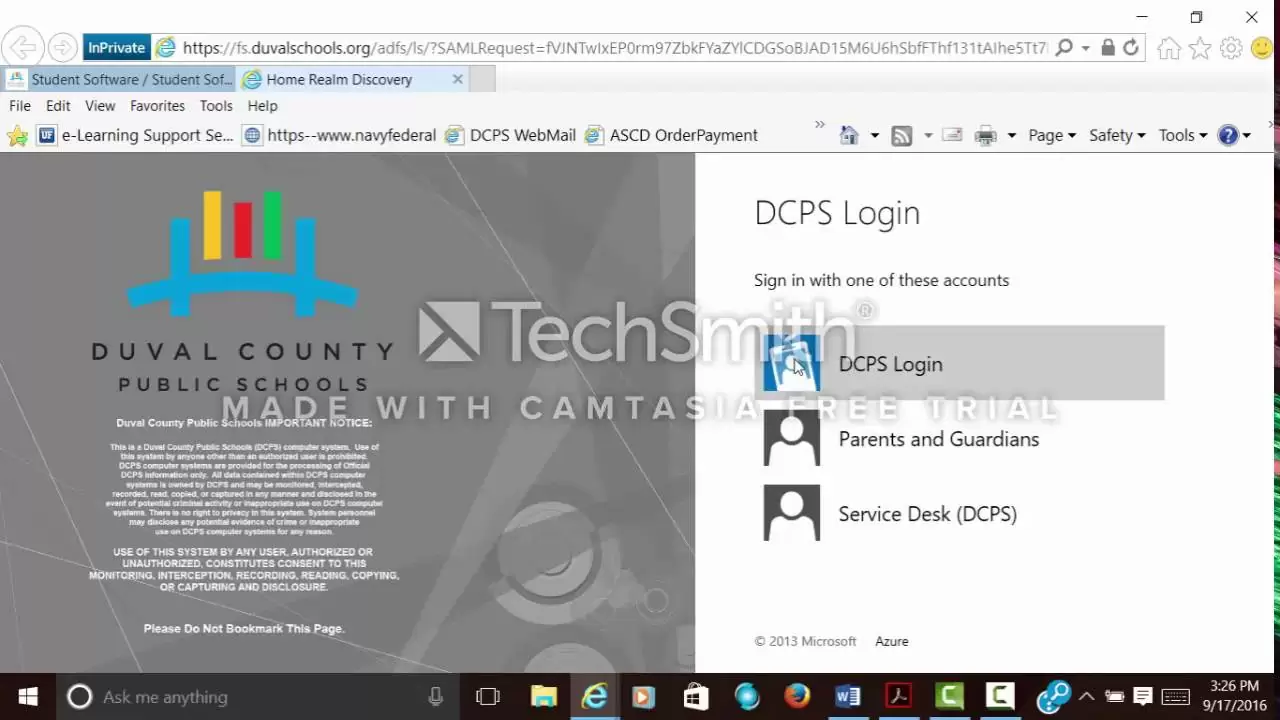
Task: Open the Page dropdown in command bar
Action: coord(1052,136)
